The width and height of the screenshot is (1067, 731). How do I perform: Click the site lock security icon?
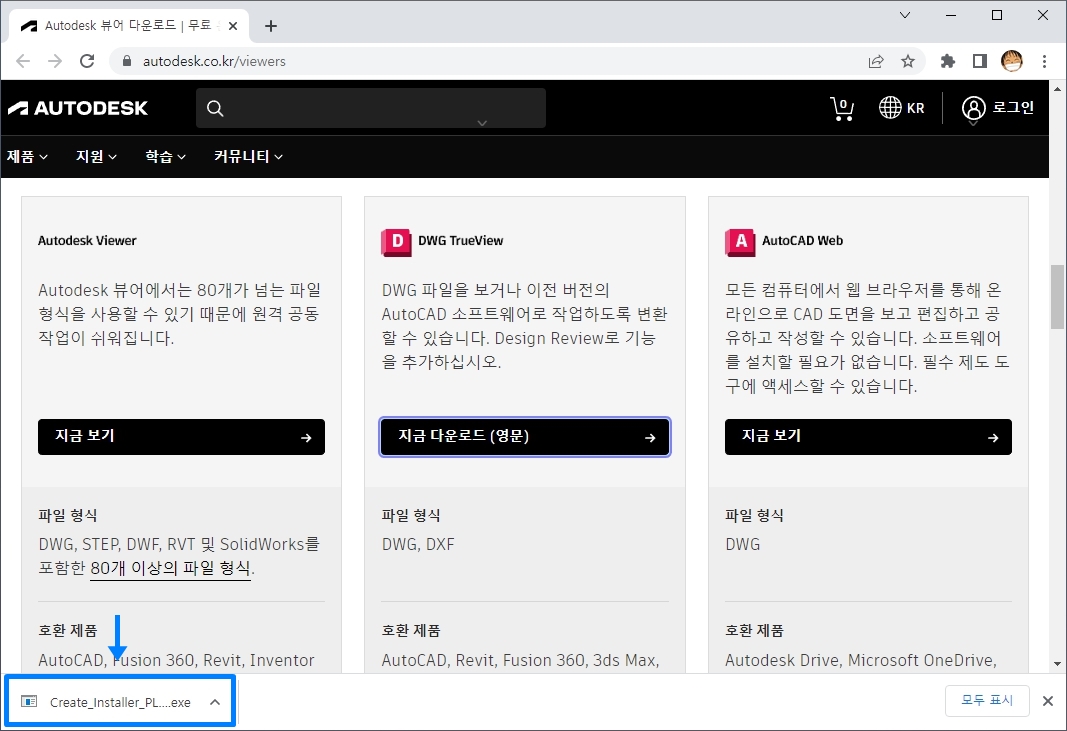pyautogui.click(x=126, y=61)
